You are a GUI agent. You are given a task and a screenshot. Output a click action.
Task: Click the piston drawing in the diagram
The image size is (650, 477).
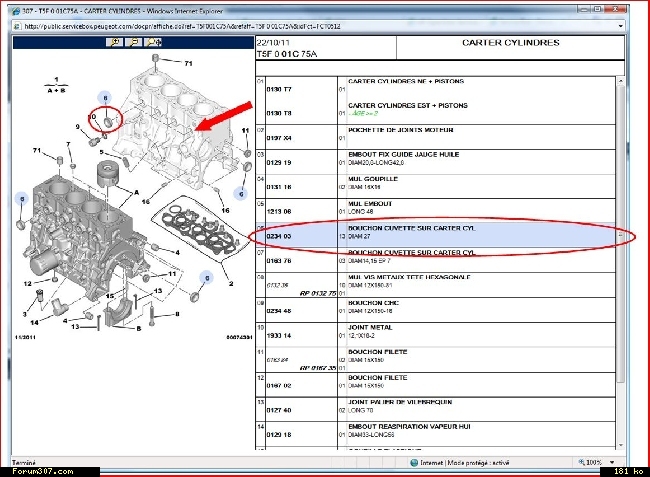(x=109, y=175)
